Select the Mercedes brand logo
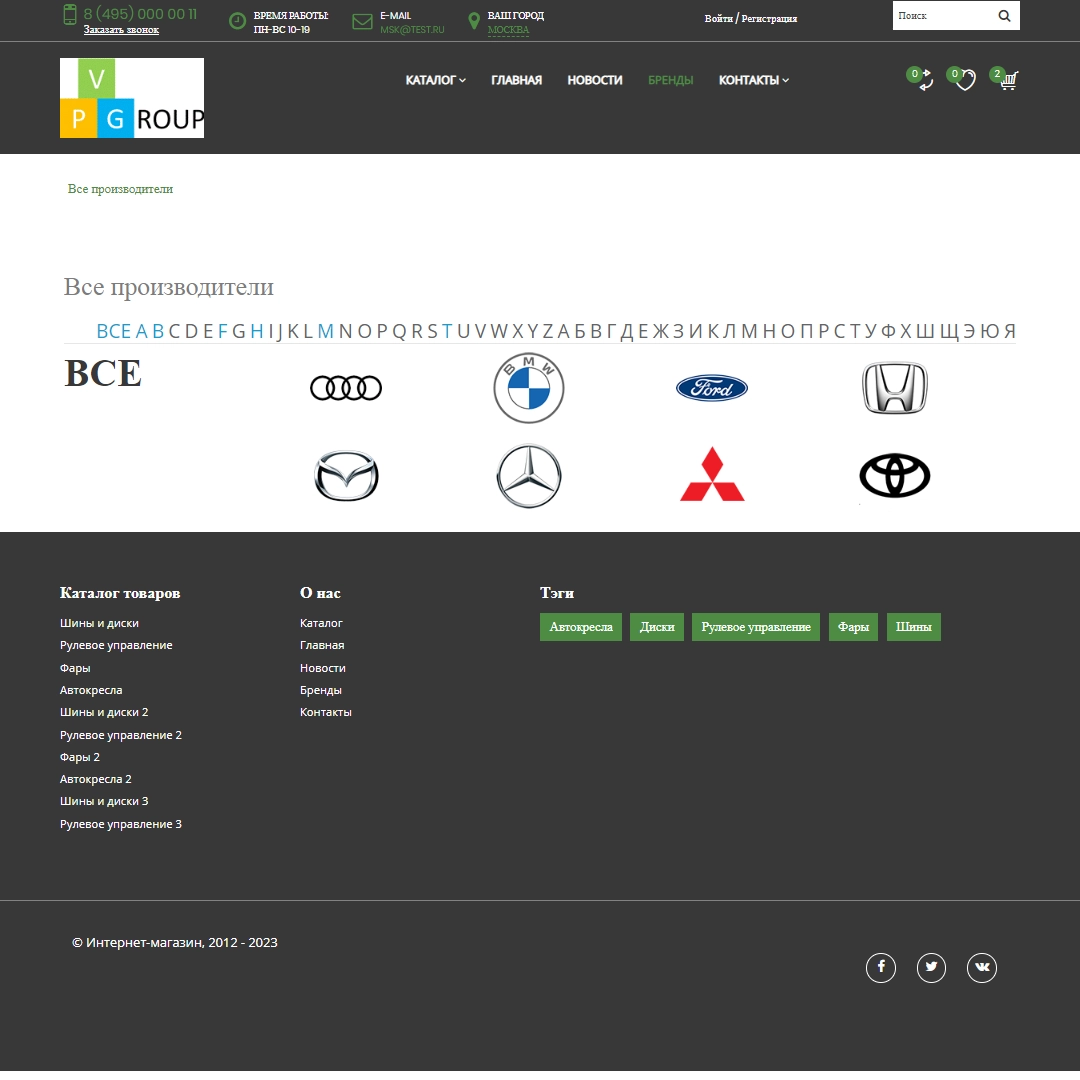 click(x=528, y=476)
